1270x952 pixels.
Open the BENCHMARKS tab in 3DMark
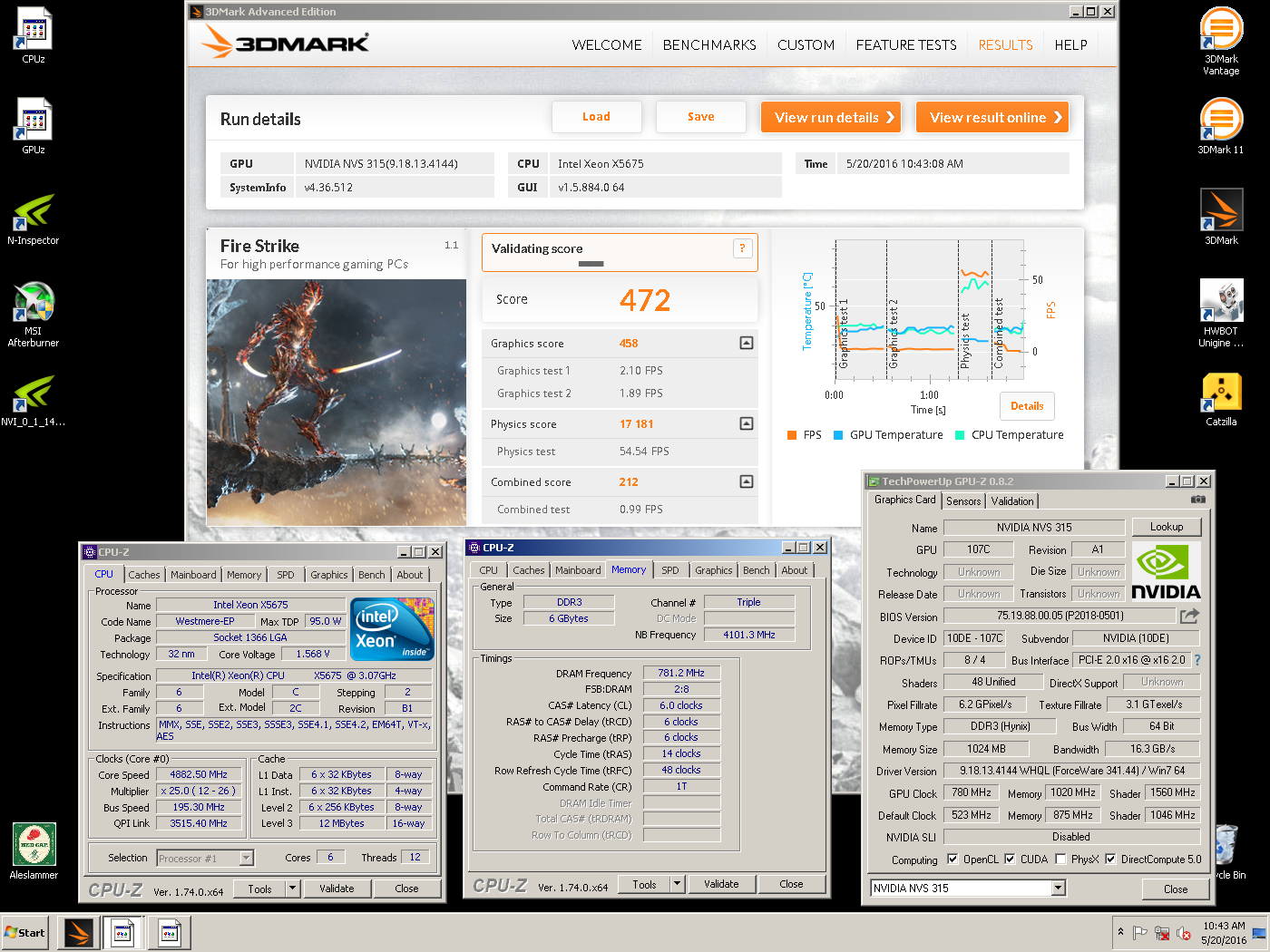coord(709,44)
